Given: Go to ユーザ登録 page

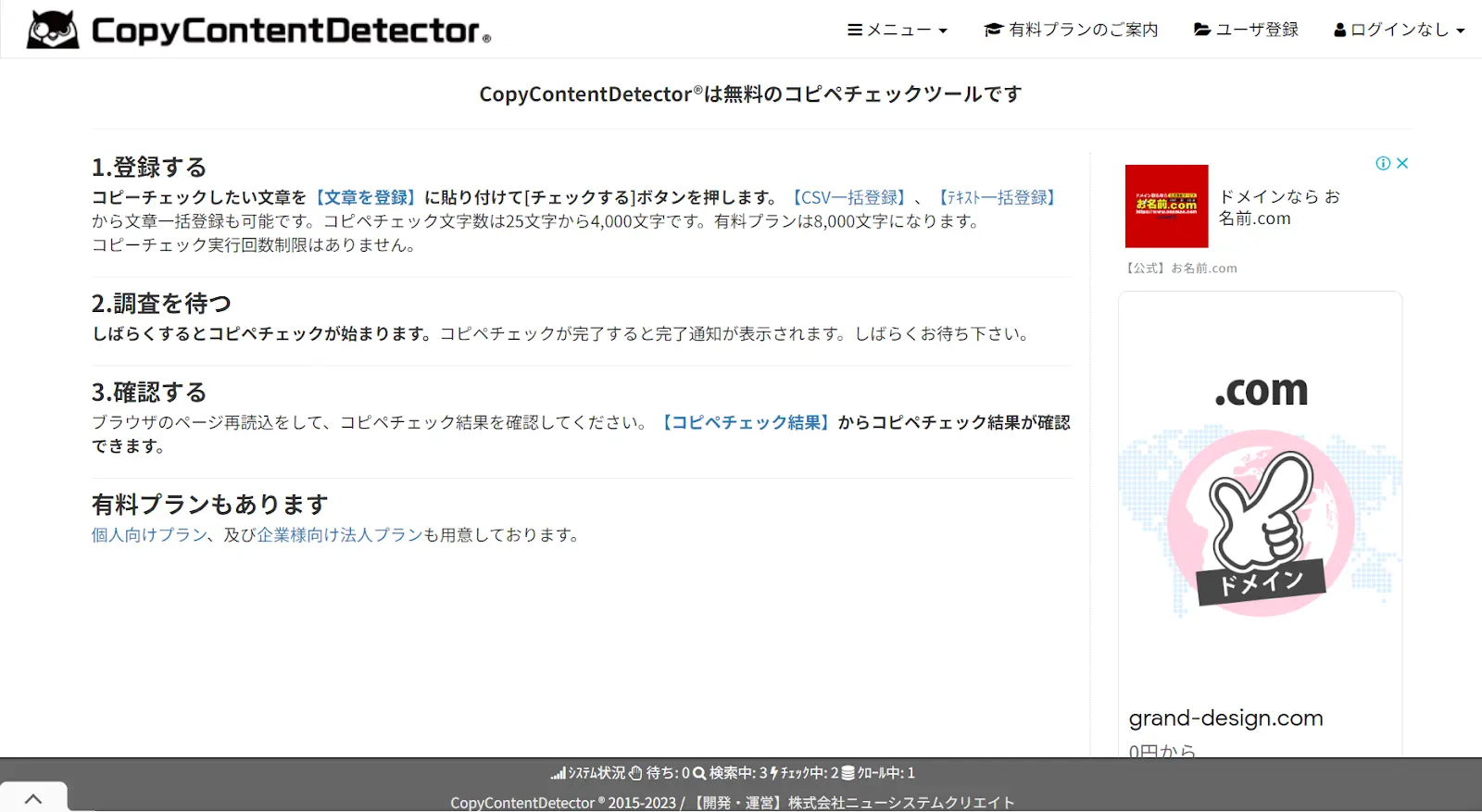Looking at the screenshot, I should tap(1246, 30).
